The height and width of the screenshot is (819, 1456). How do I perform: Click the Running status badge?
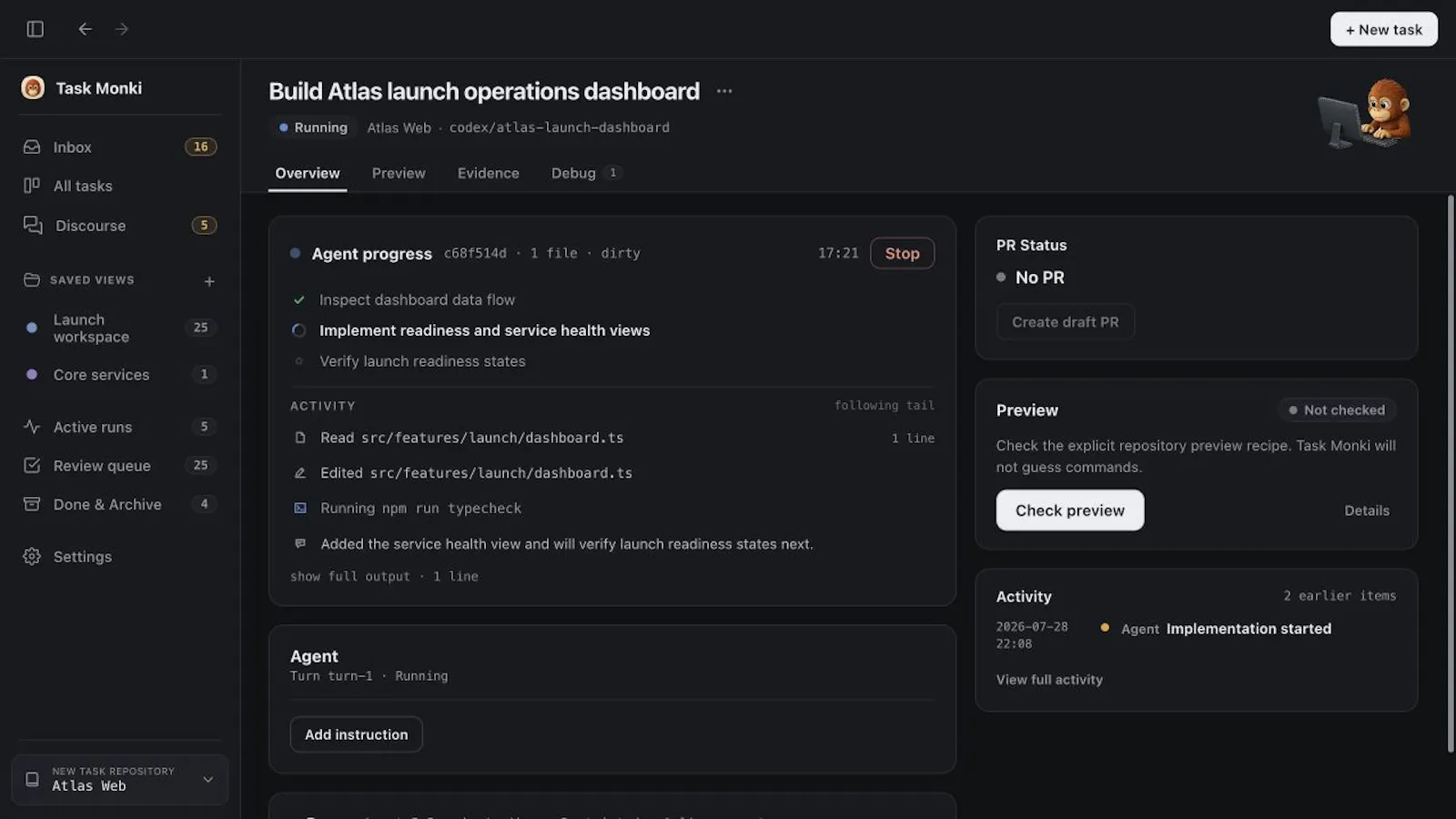click(313, 127)
